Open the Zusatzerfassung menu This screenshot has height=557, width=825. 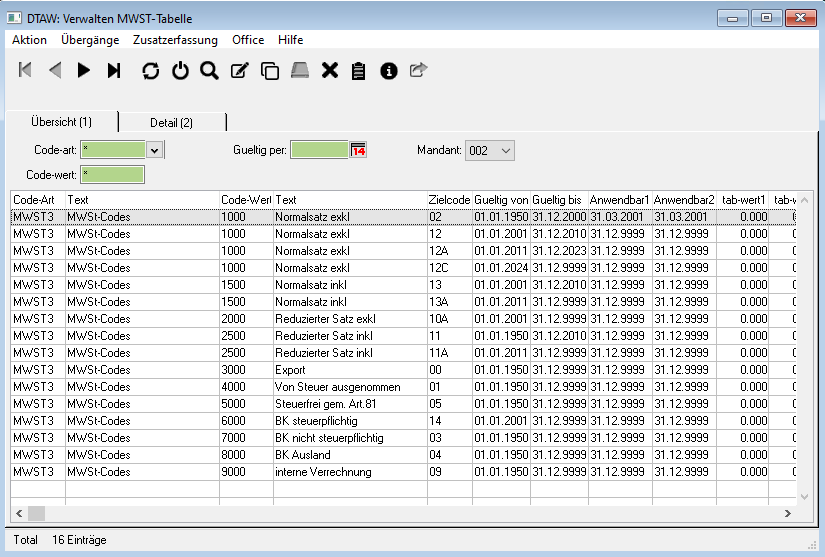tap(175, 40)
